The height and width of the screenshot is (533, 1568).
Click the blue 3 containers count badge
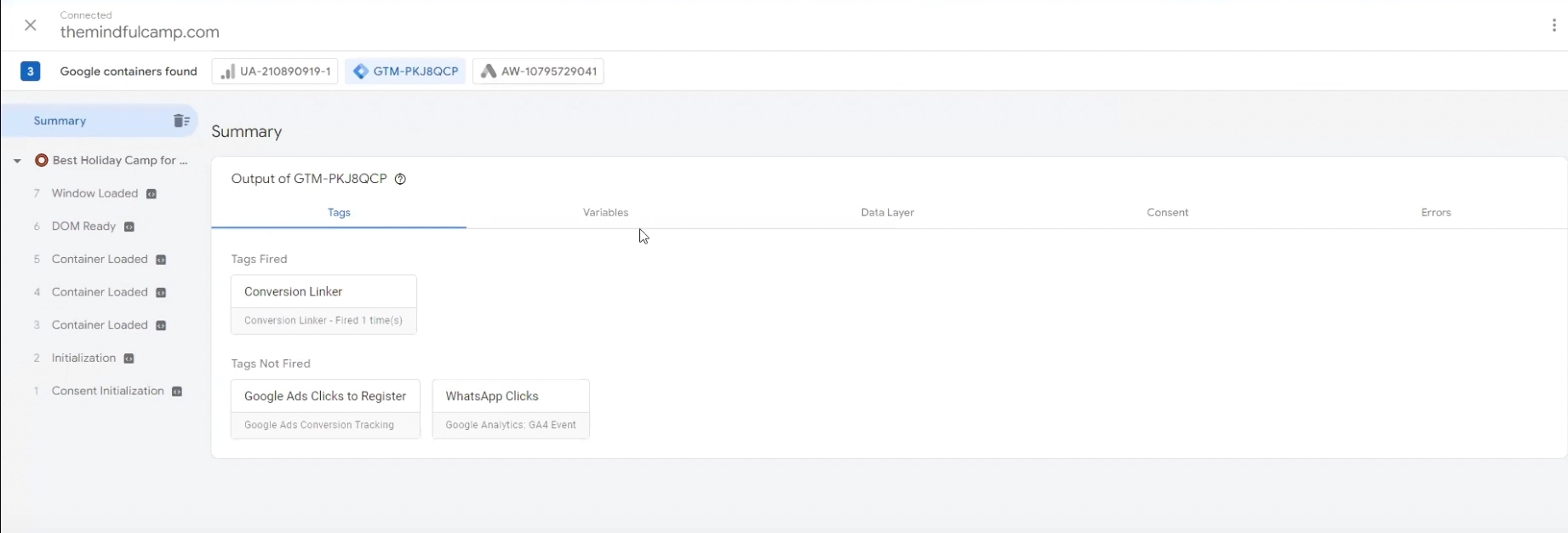point(31,72)
